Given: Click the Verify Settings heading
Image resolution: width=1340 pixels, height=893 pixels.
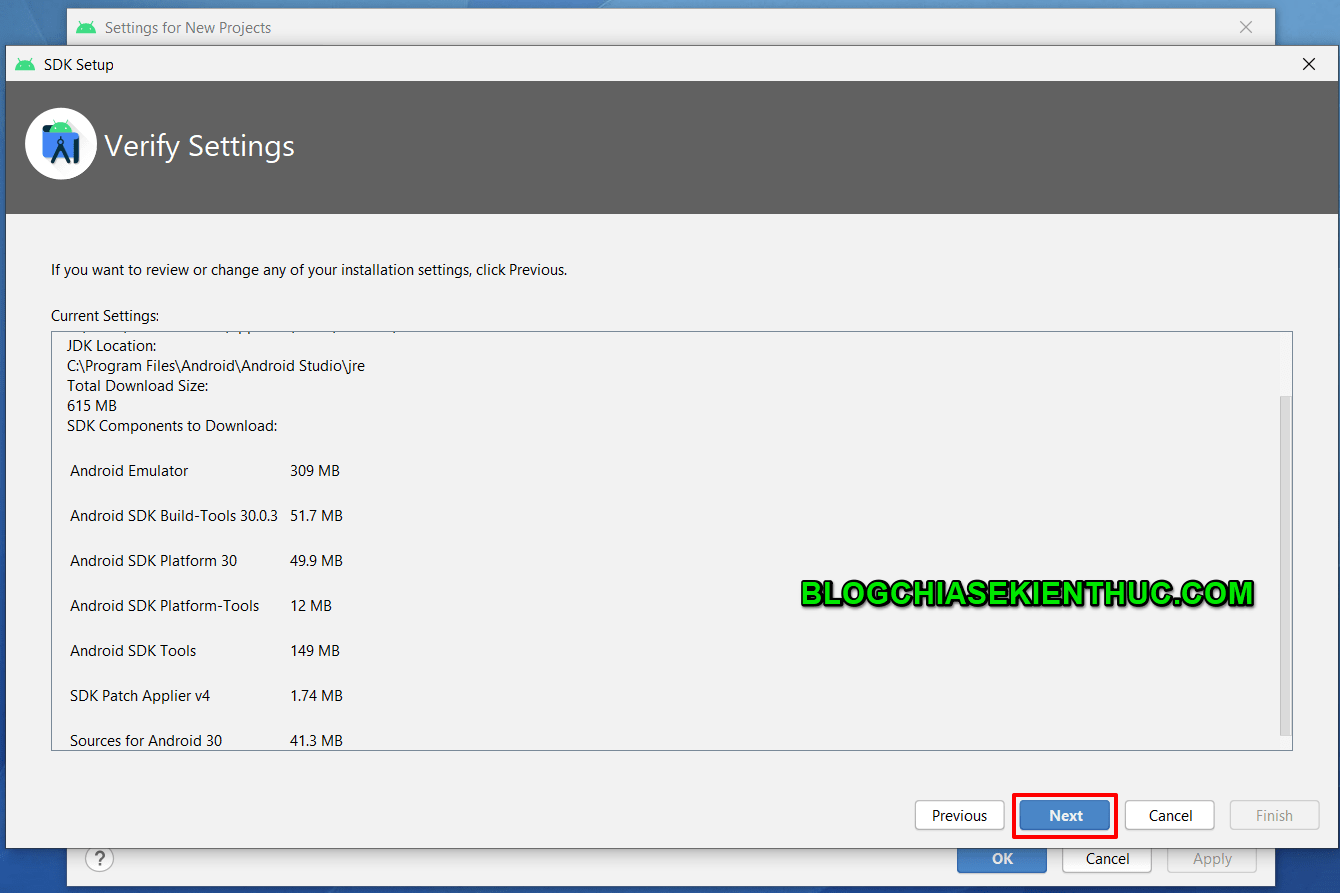Looking at the screenshot, I should coord(200,146).
